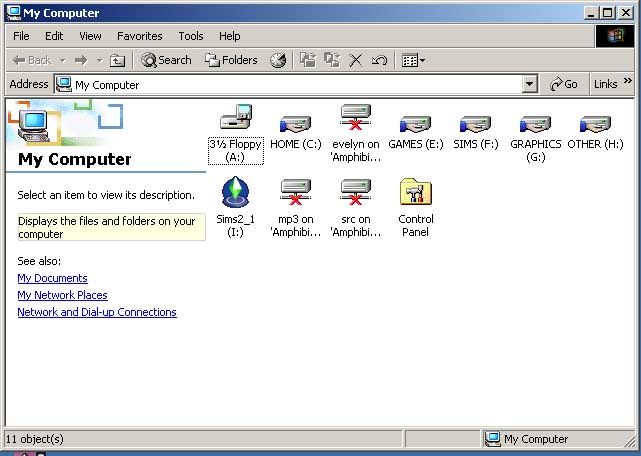Open the Tools menu

(x=191, y=36)
